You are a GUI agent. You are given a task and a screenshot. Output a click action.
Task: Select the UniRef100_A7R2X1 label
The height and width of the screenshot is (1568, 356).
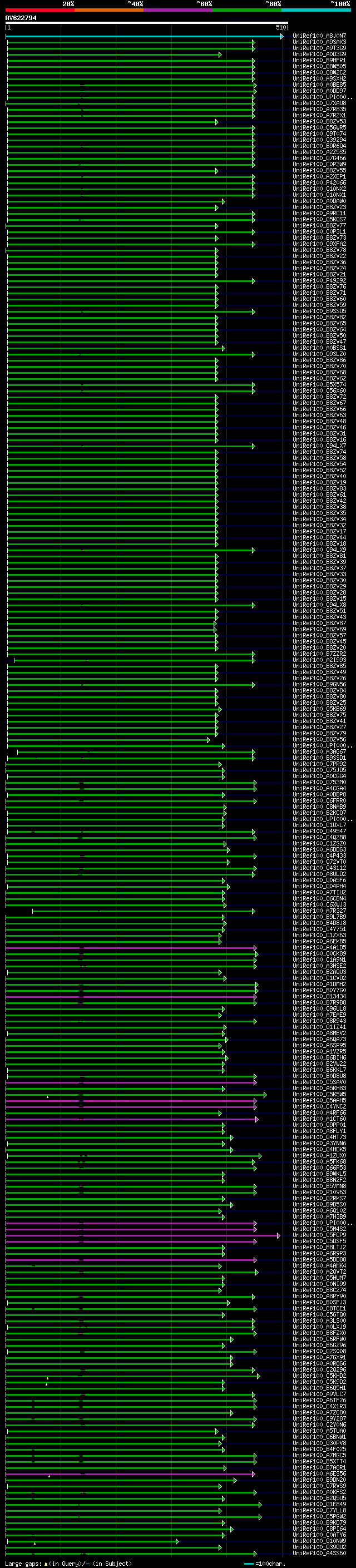click(x=319, y=116)
